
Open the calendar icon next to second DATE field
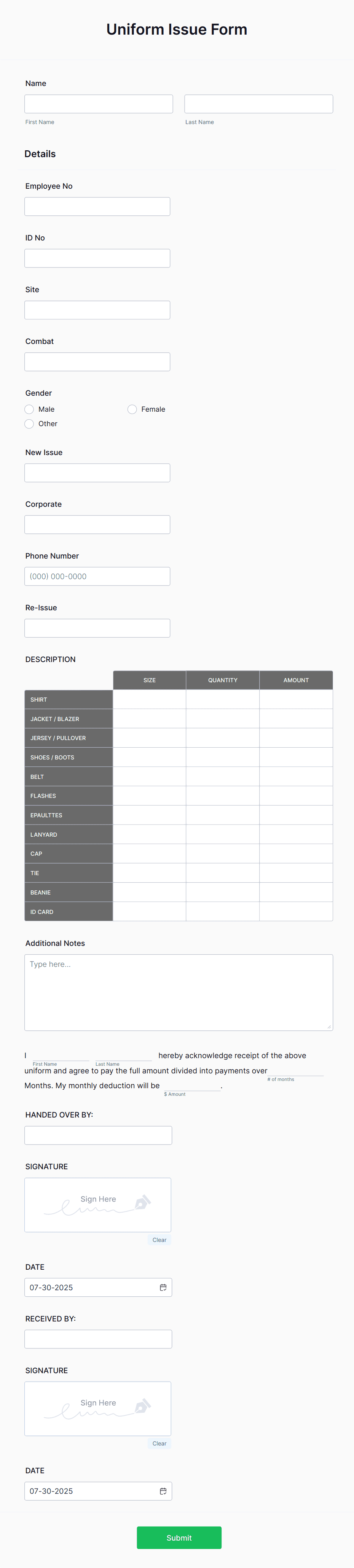(163, 1491)
